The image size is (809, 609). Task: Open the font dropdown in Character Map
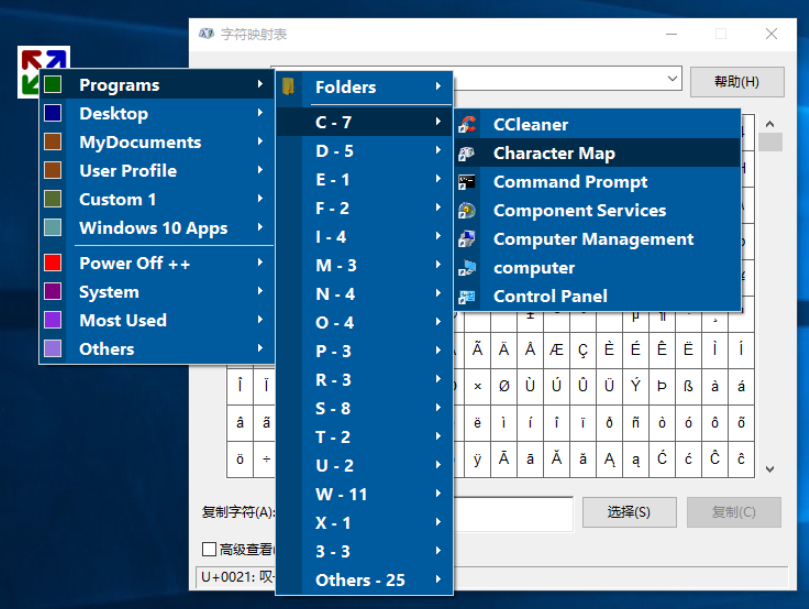pyautogui.click(x=672, y=78)
